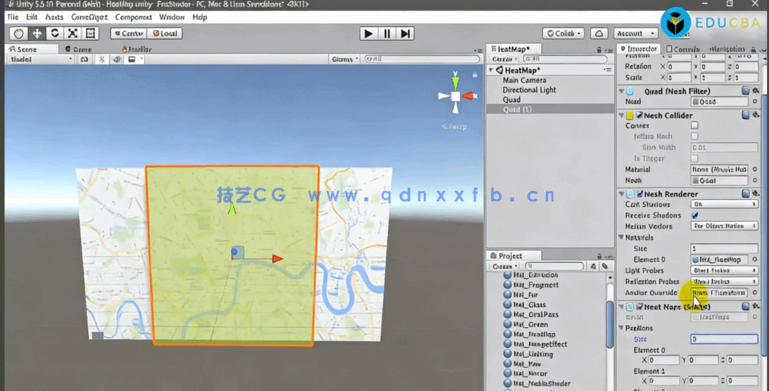Uncheck Receive Shadows checkbox
This screenshot has width=769, height=391.
[694, 215]
